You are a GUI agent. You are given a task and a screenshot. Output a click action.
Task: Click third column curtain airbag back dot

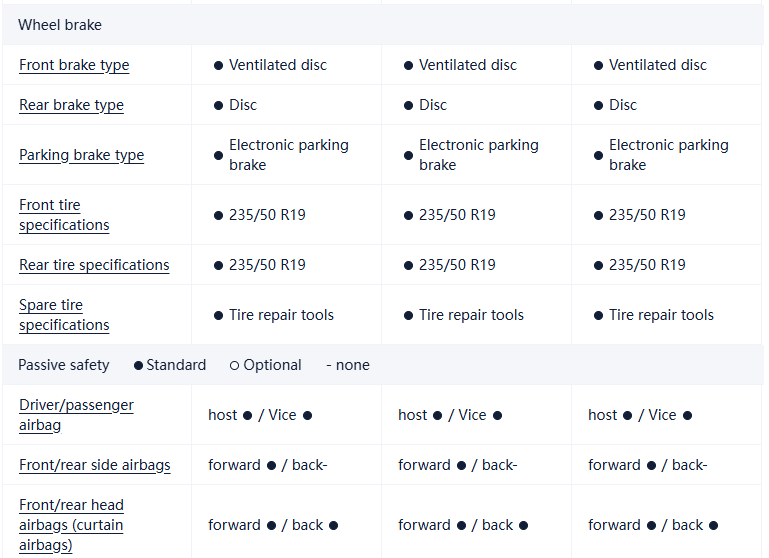tap(713, 526)
